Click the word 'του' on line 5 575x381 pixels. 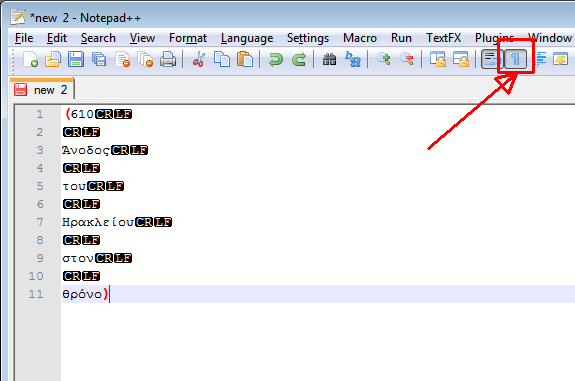[74, 186]
